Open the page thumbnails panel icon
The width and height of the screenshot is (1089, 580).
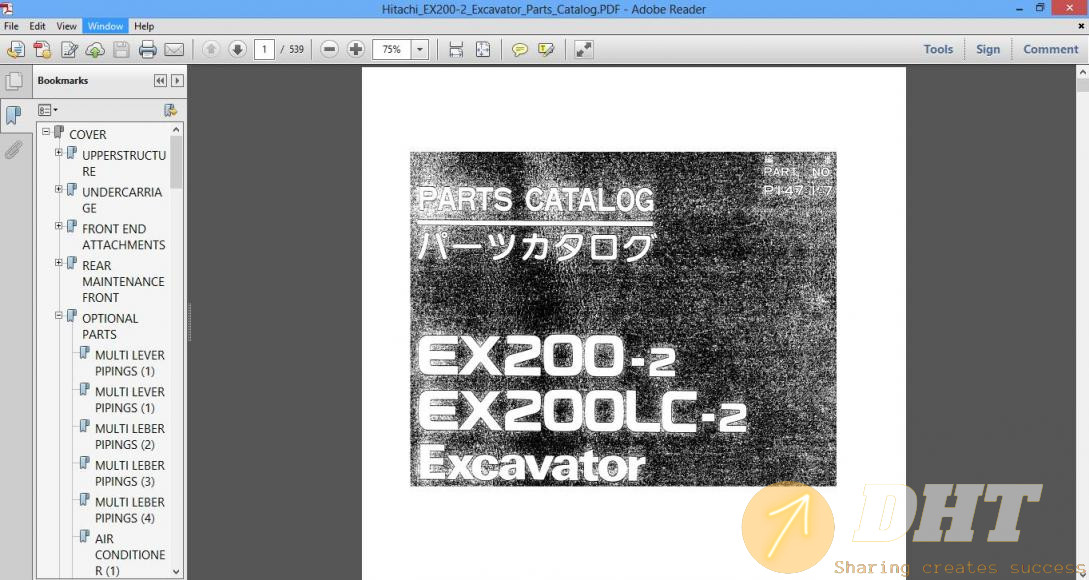click(x=14, y=81)
